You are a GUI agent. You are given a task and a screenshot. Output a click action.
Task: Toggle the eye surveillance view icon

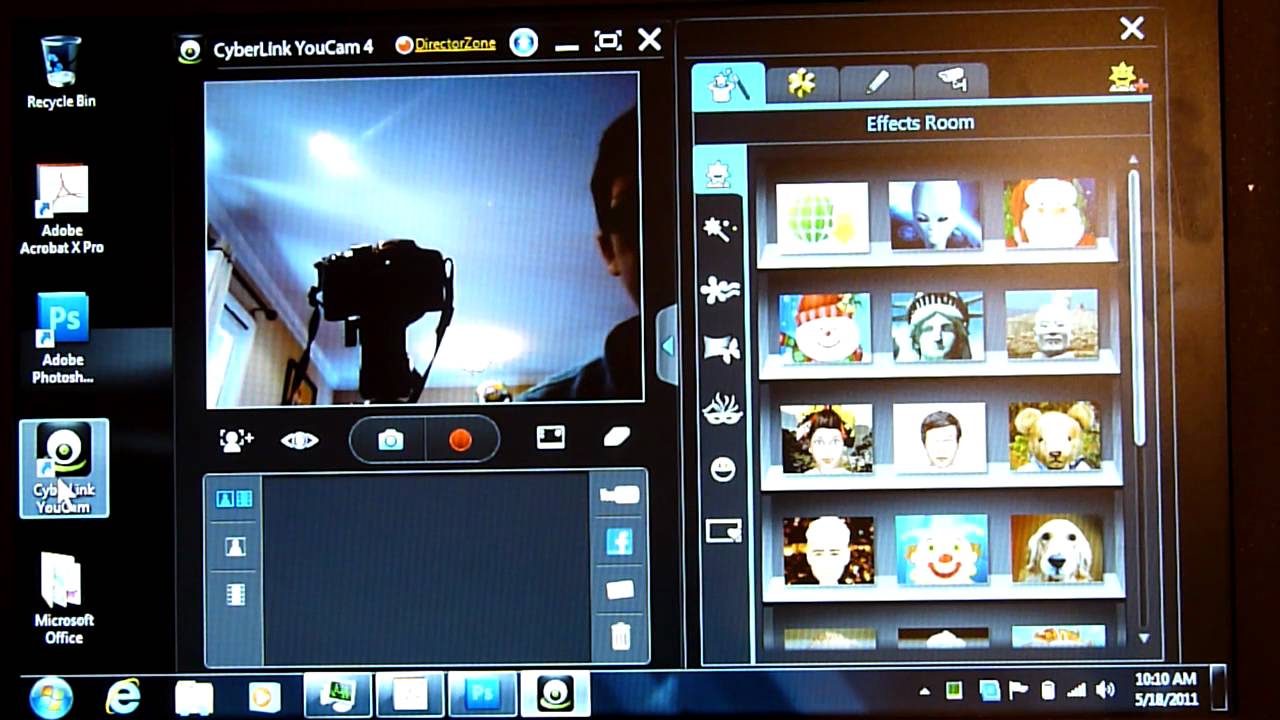coord(299,441)
